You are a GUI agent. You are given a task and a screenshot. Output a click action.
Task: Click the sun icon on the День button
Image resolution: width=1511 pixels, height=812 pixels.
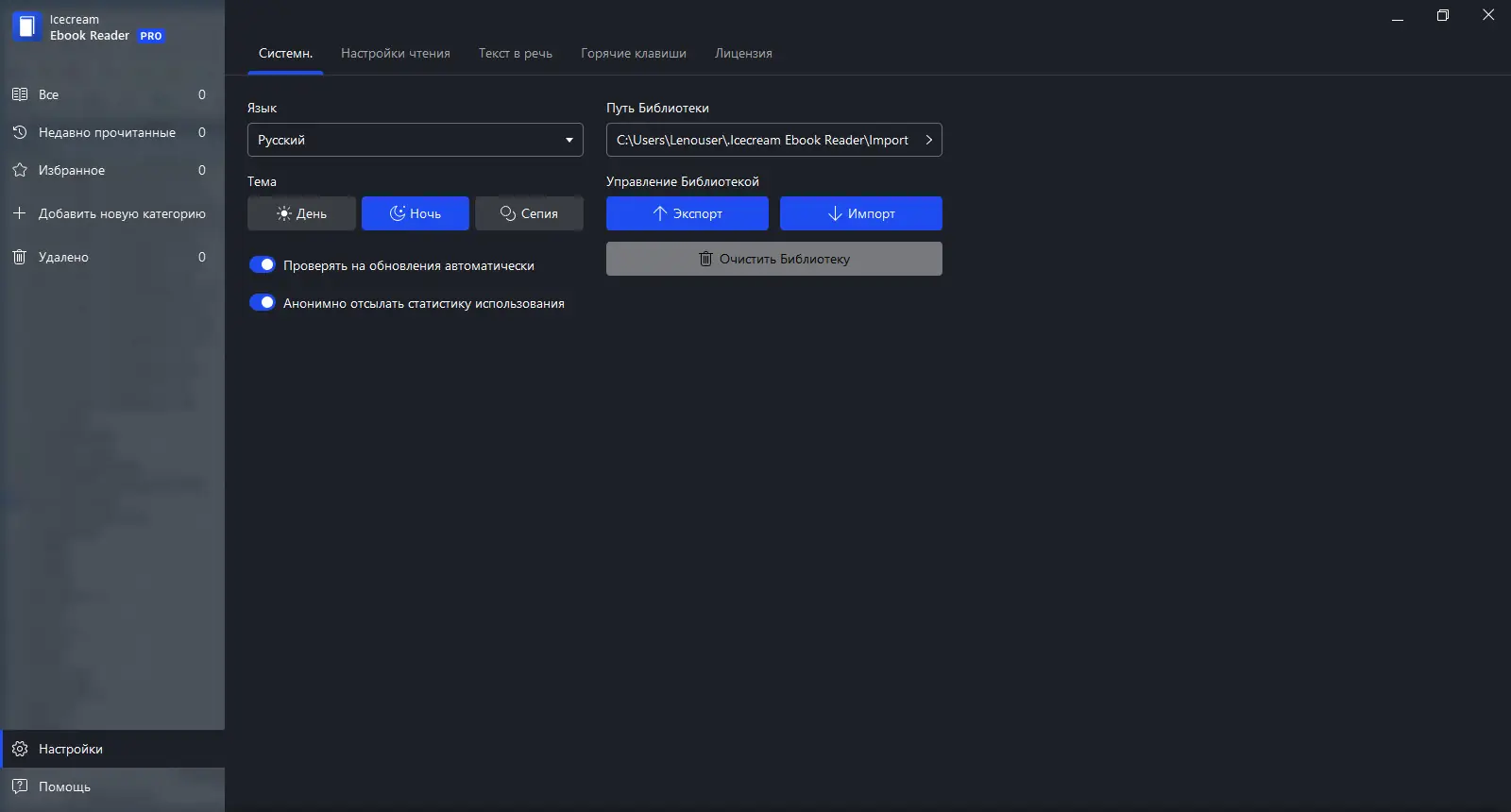point(284,213)
